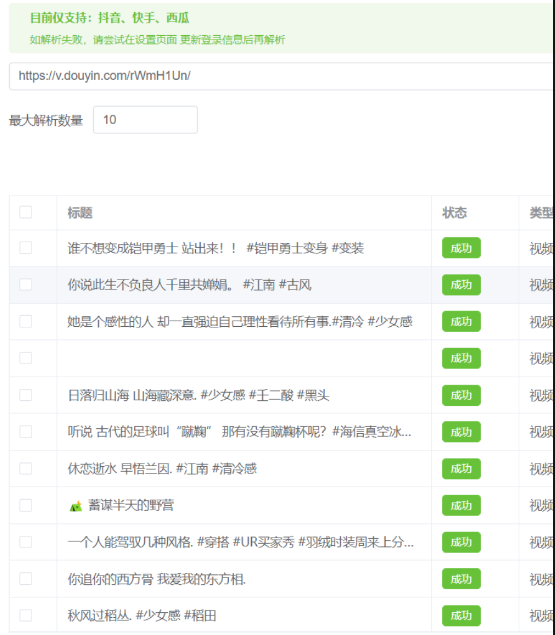This screenshot has height=635, width=555.
Task: Click the 最大解析数量 number field
Action: (145, 120)
